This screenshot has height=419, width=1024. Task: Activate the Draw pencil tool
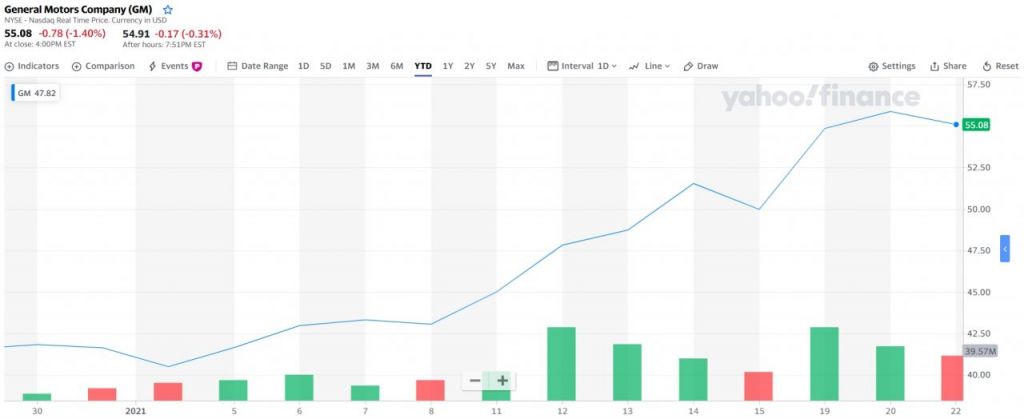point(701,66)
